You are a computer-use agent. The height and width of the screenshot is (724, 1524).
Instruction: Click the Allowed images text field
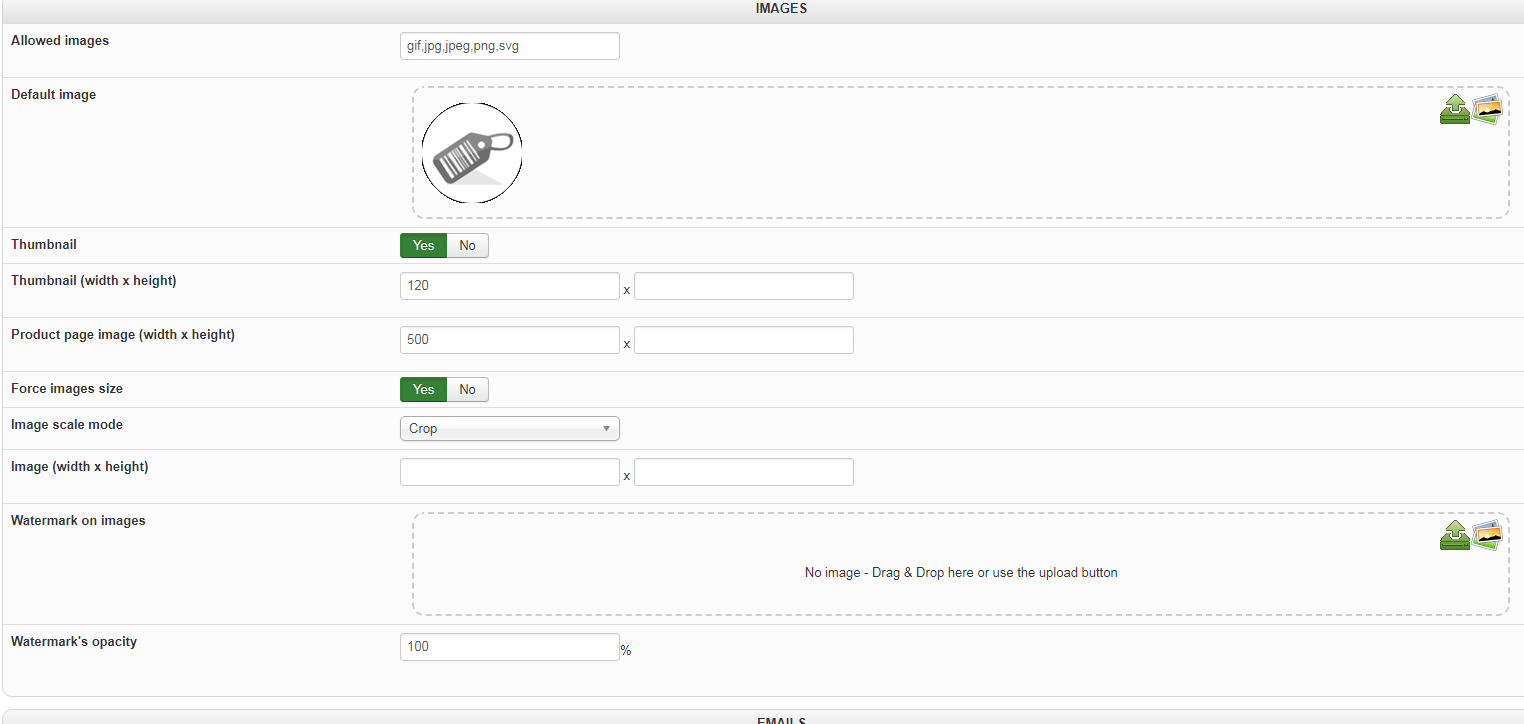(509, 46)
